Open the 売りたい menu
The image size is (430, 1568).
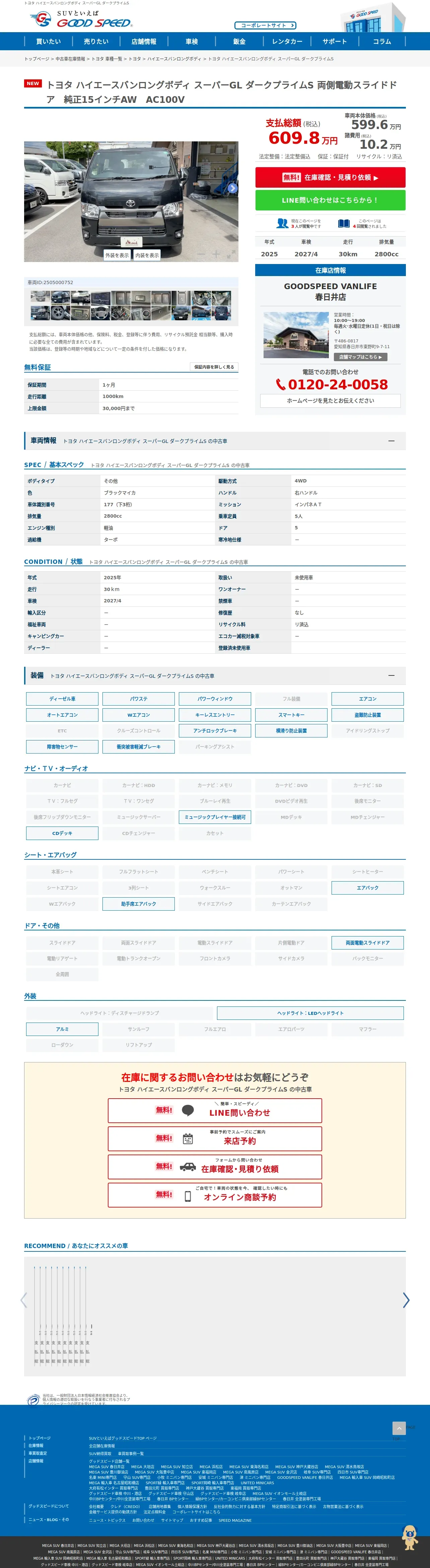(96, 42)
